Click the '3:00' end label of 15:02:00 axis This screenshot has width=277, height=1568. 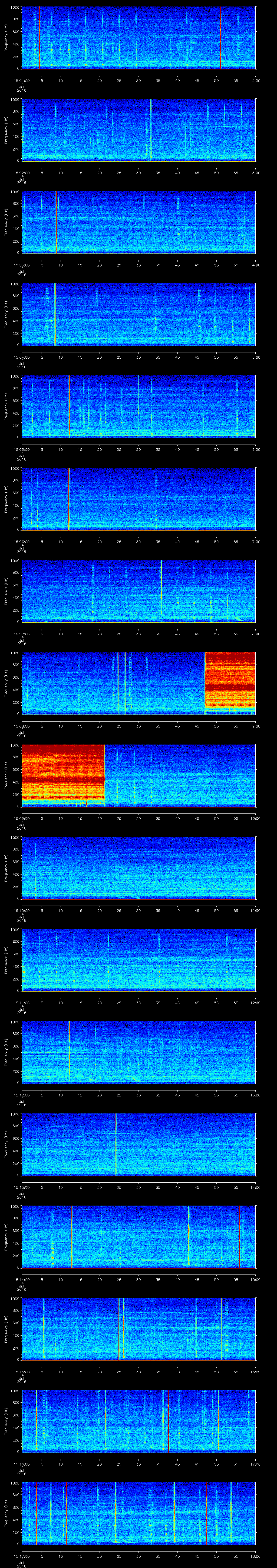(x=256, y=173)
